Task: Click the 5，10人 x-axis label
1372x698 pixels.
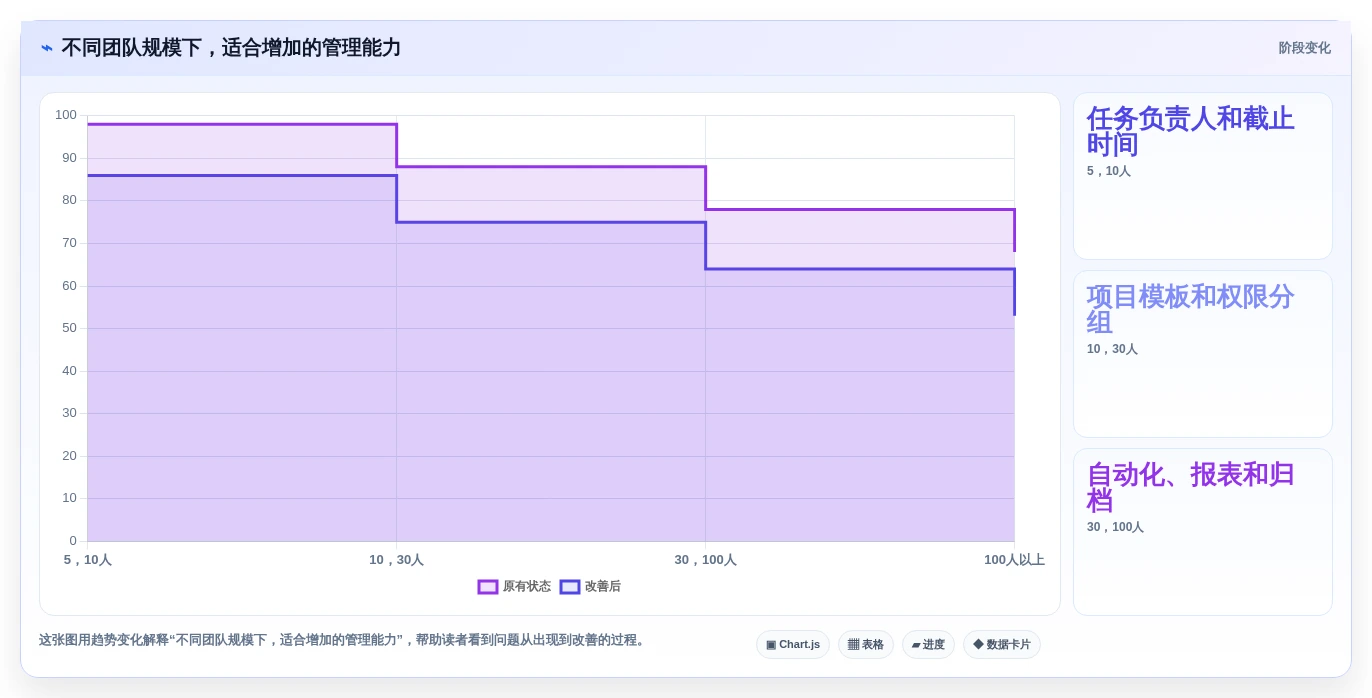Action: [x=88, y=560]
